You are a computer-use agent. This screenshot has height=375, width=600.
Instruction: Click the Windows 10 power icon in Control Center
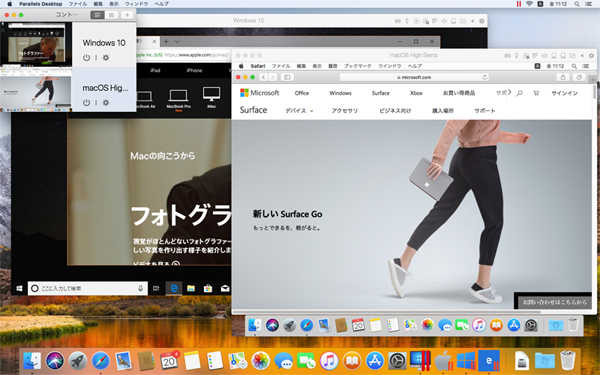86,58
